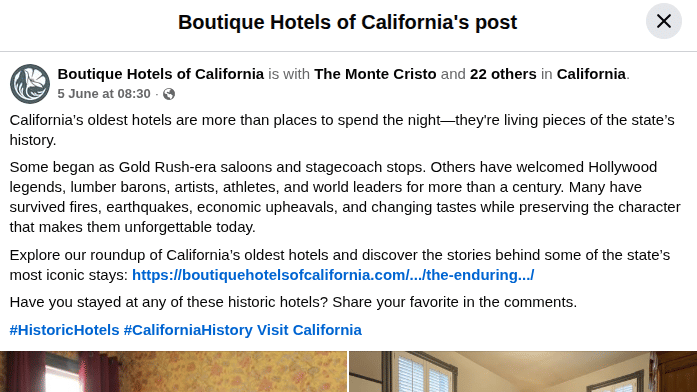Image resolution: width=697 pixels, height=392 pixels.
Task: View the right hotel room photo
Action: coord(523,372)
